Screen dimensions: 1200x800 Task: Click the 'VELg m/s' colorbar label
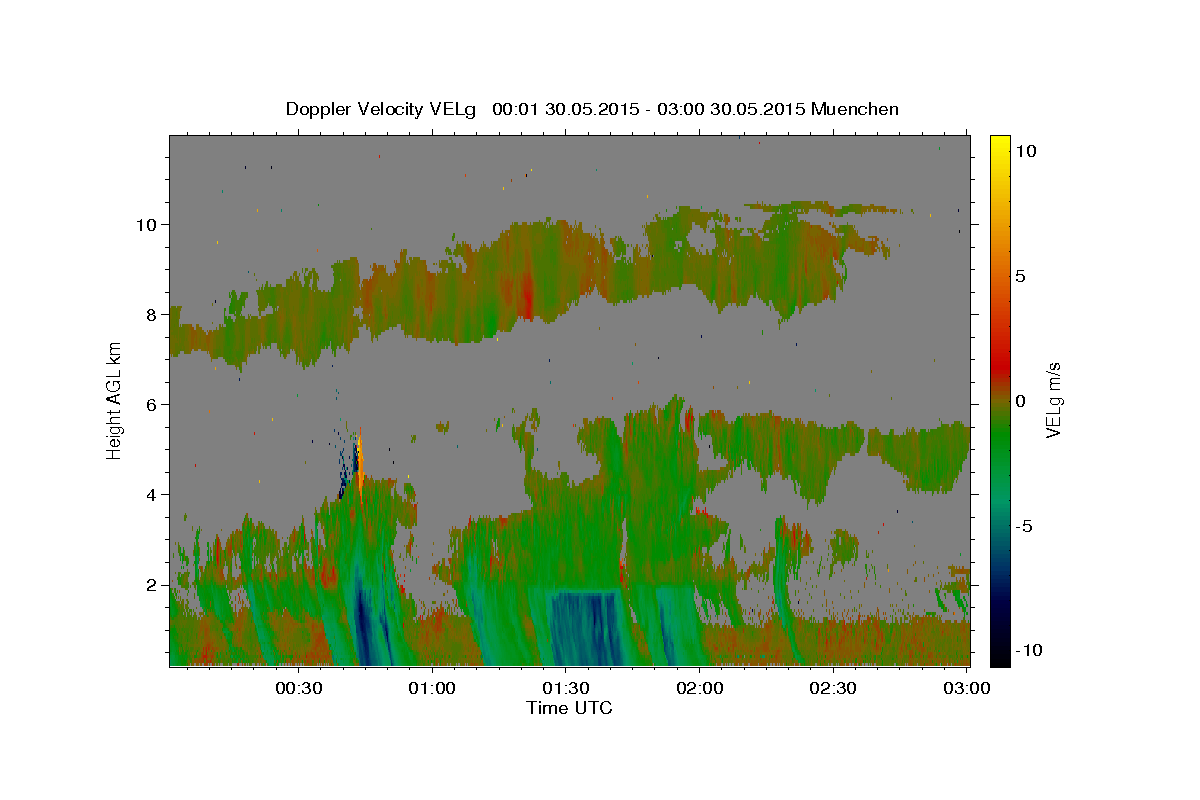click(x=1053, y=400)
